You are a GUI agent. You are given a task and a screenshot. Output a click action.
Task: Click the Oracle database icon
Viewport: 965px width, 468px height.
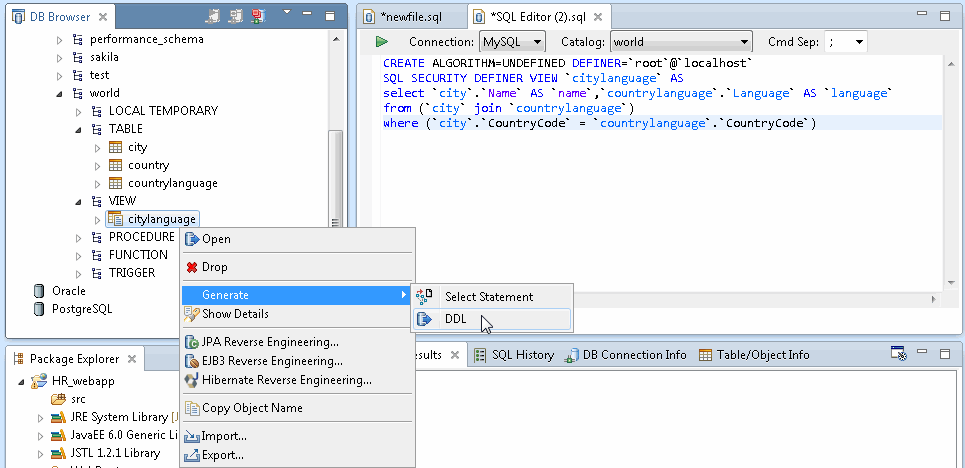click(x=38, y=291)
